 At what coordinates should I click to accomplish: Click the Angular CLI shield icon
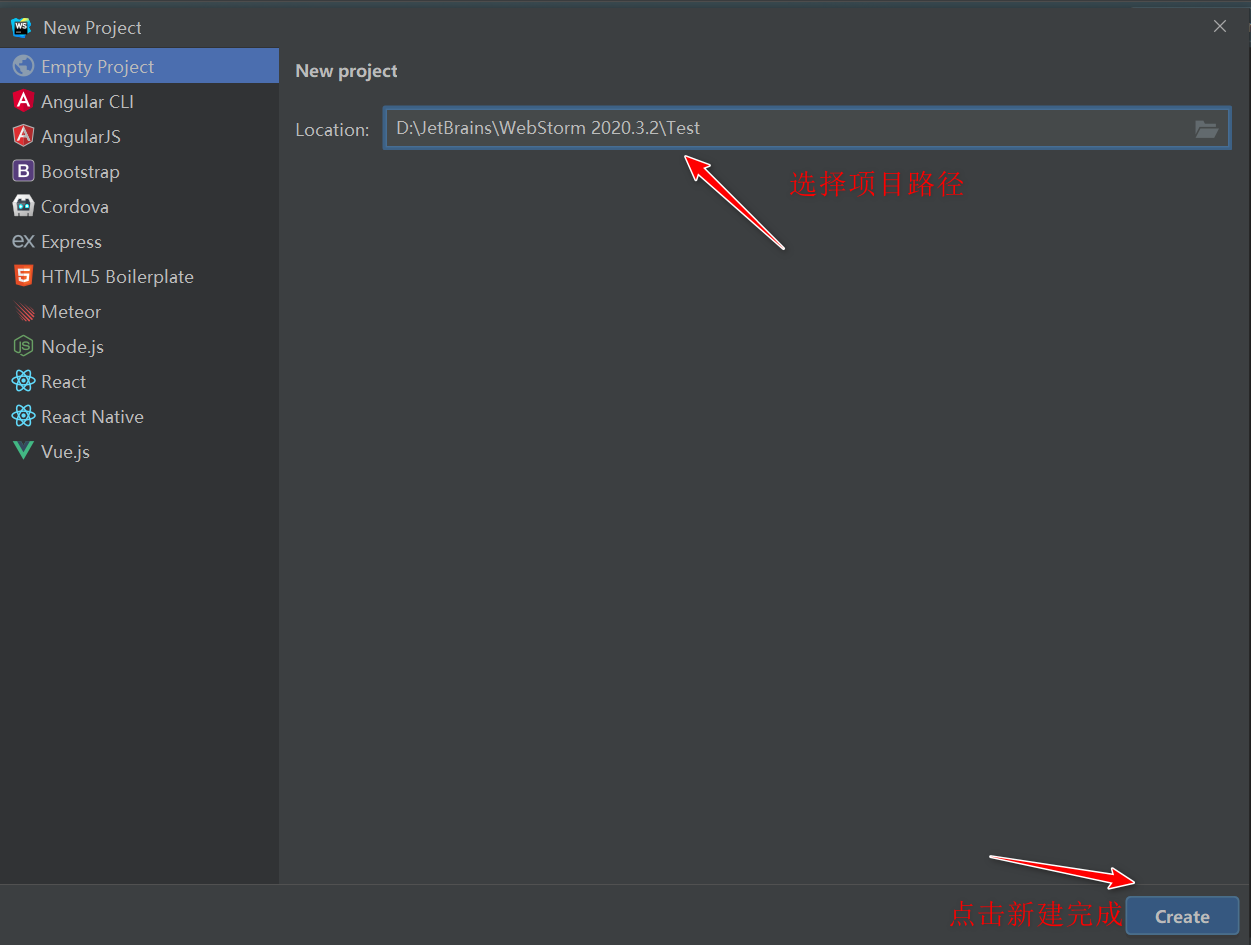(x=24, y=101)
